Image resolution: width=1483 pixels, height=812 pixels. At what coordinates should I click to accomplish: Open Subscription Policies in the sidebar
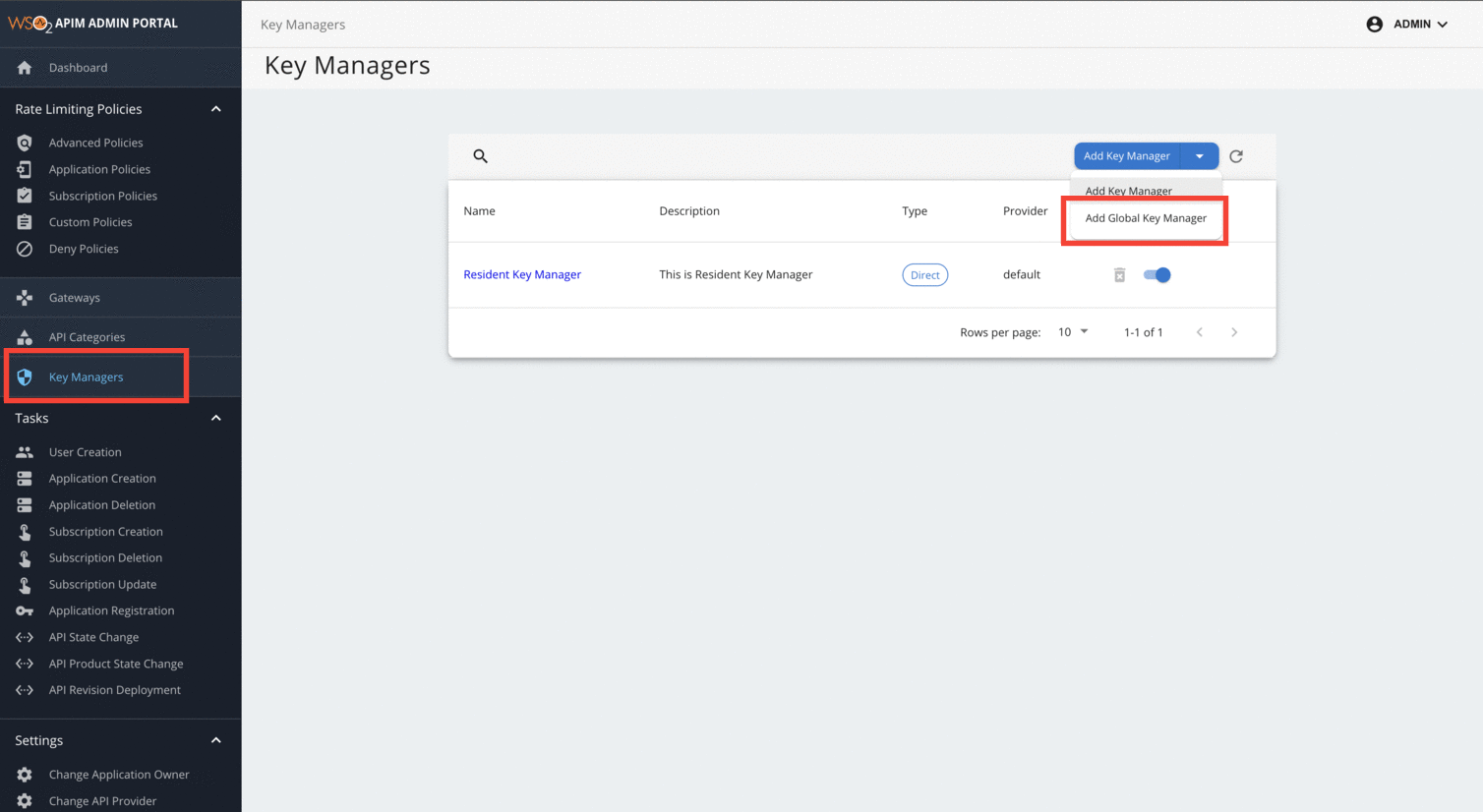tap(102, 196)
